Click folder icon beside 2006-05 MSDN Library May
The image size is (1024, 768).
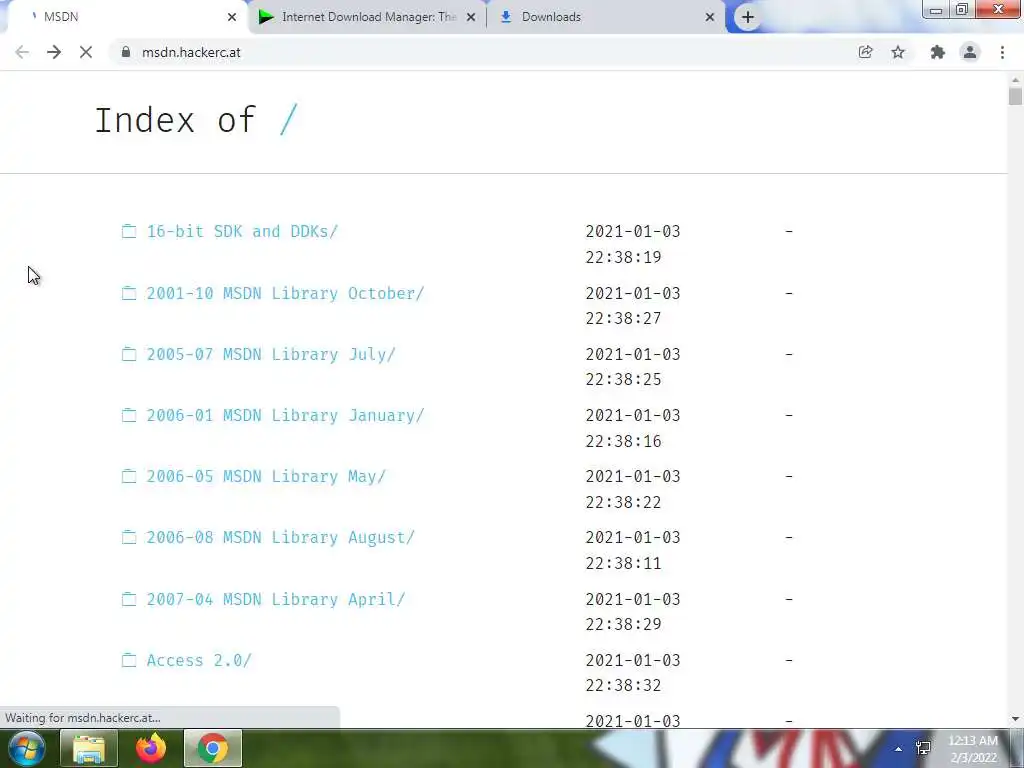click(x=129, y=476)
